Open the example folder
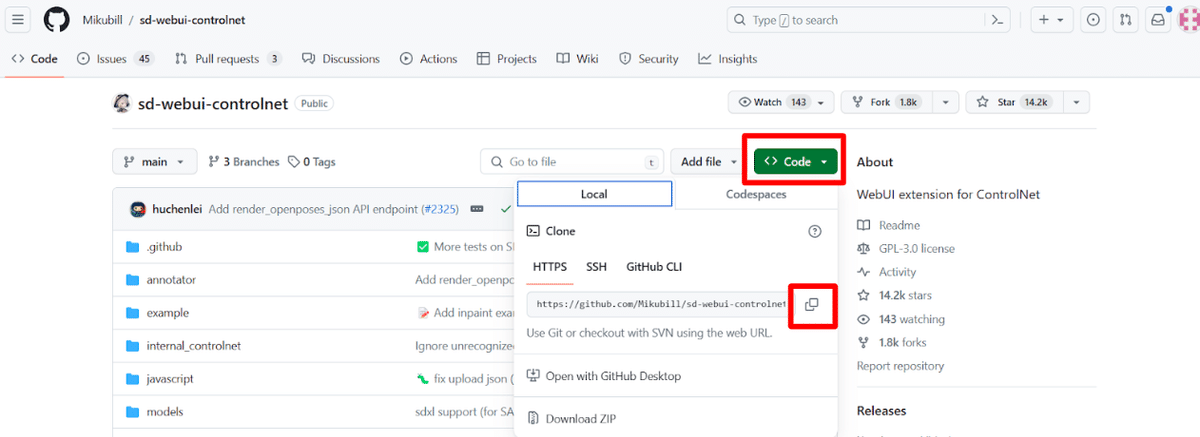Image resolution: width=1200 pixels, height=437 pixels. (x=167, y=313)
